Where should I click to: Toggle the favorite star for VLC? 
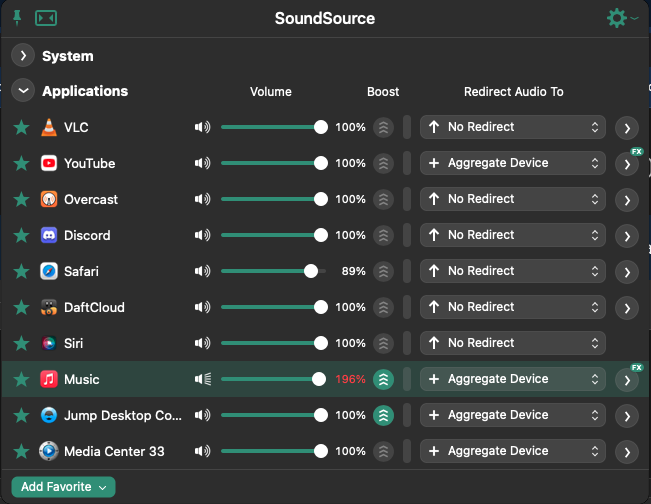[21, 127]
